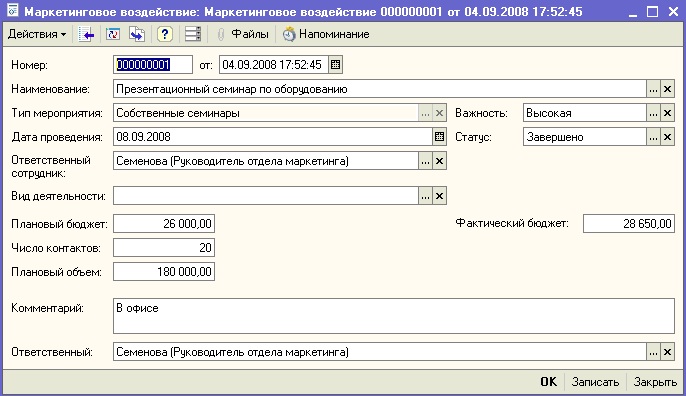Click the Комментарий text area
This screenshot has width=686, height=396.
click(x=394, y=316)
